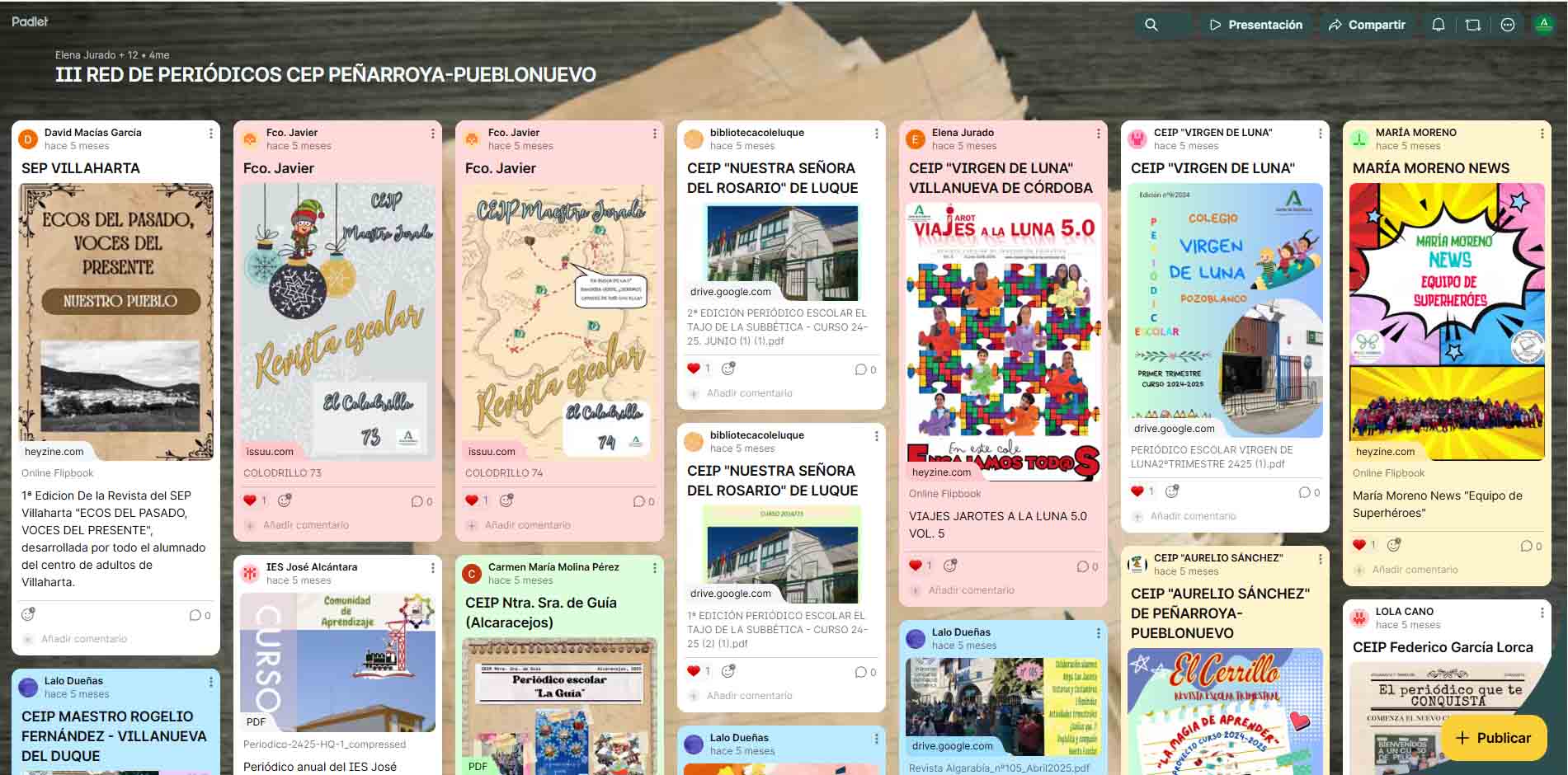This screenshot has height=775, width=1568.
Task: Add comment on SEP Villaharta post
Action: [x=84, y=639]
